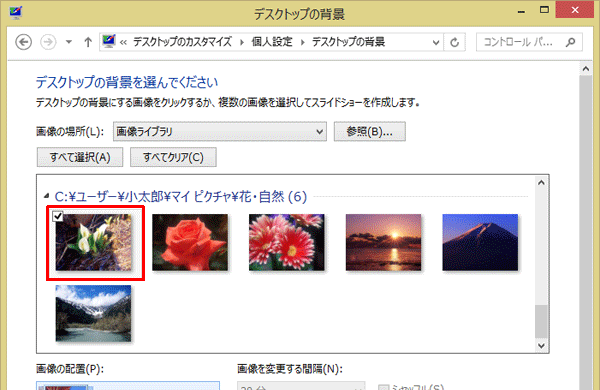Focus the コントロール パネル search field
This screenshot has width=600, height=390.
tap(529, 42)
